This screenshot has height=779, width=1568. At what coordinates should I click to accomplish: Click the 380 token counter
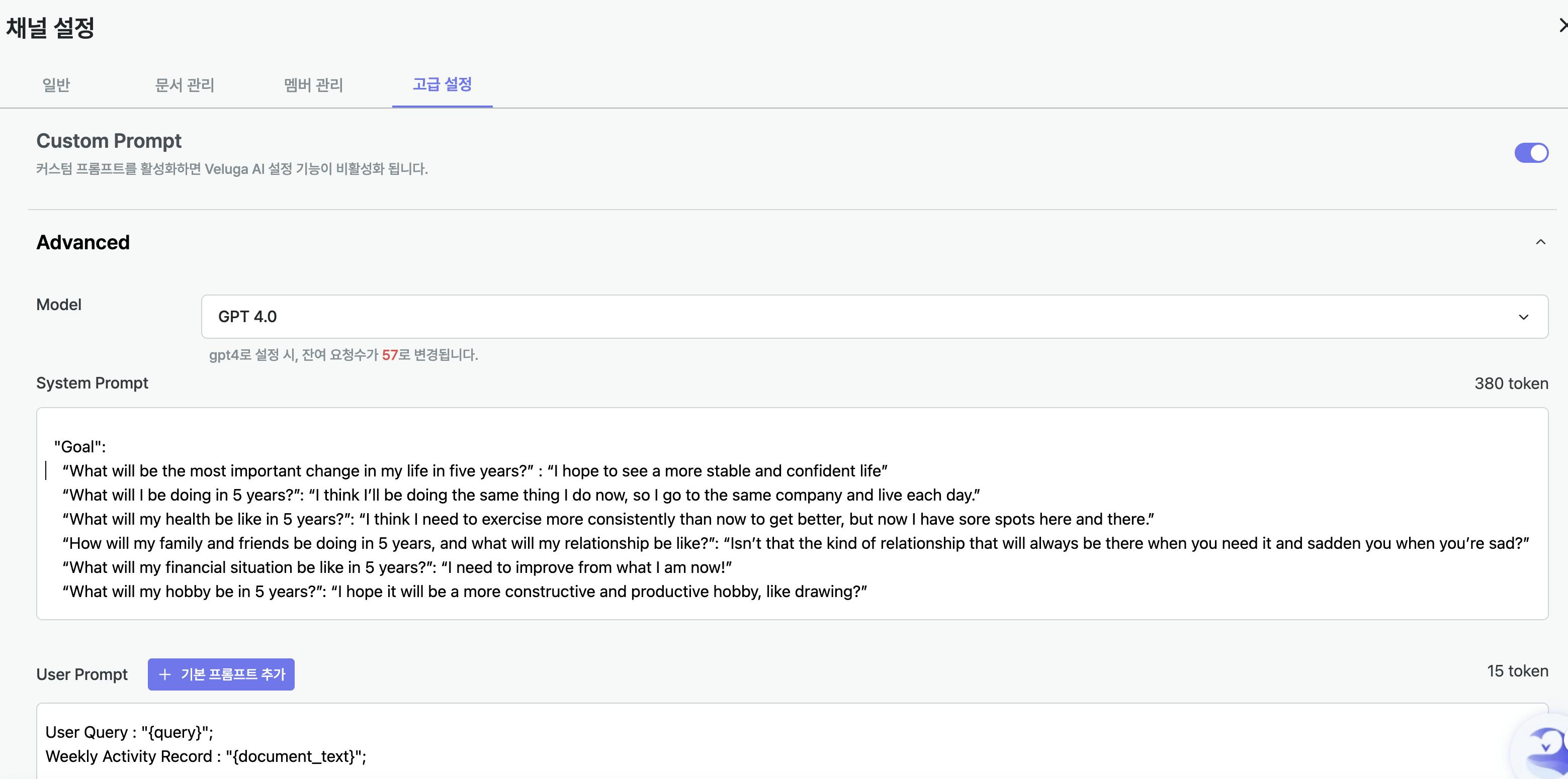[1511, 384]
